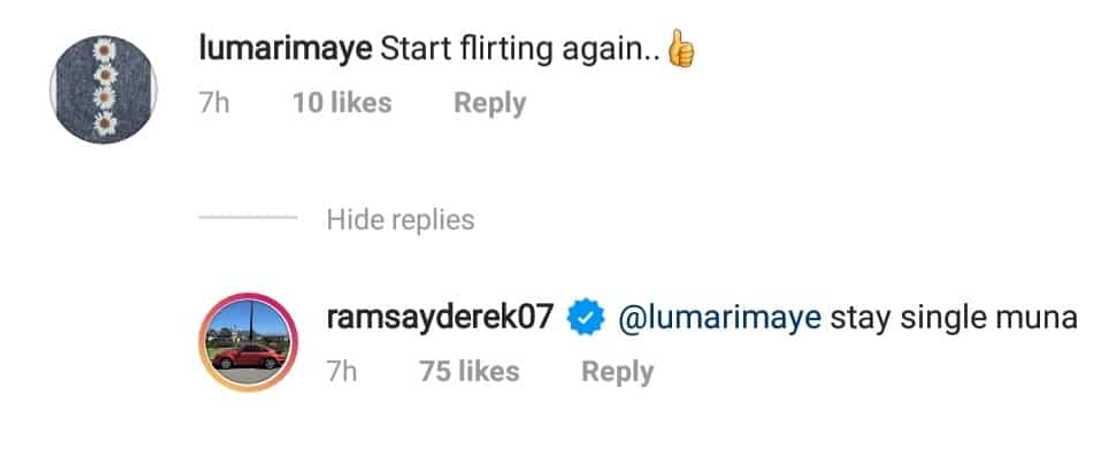Click the 7h timestamp under ramsayderek07's reply
The image size is (1120, 454).
pos(342,372)
